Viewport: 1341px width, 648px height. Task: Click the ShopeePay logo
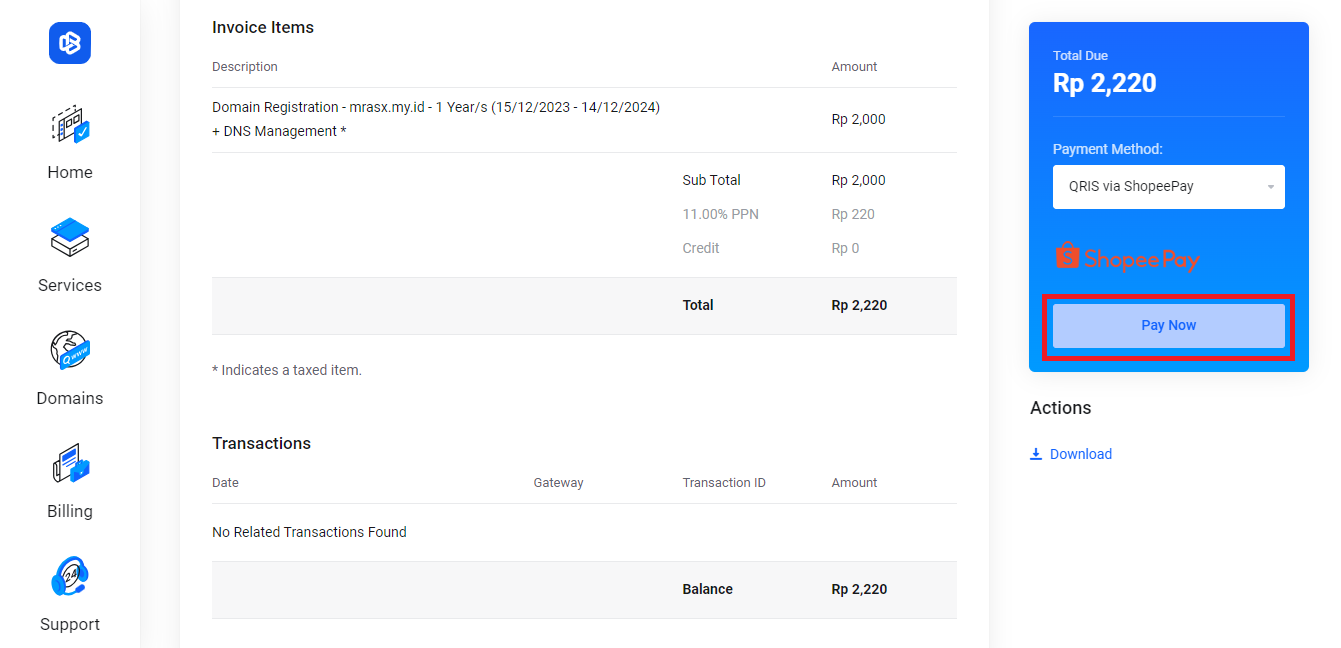tap(1127, 258)
